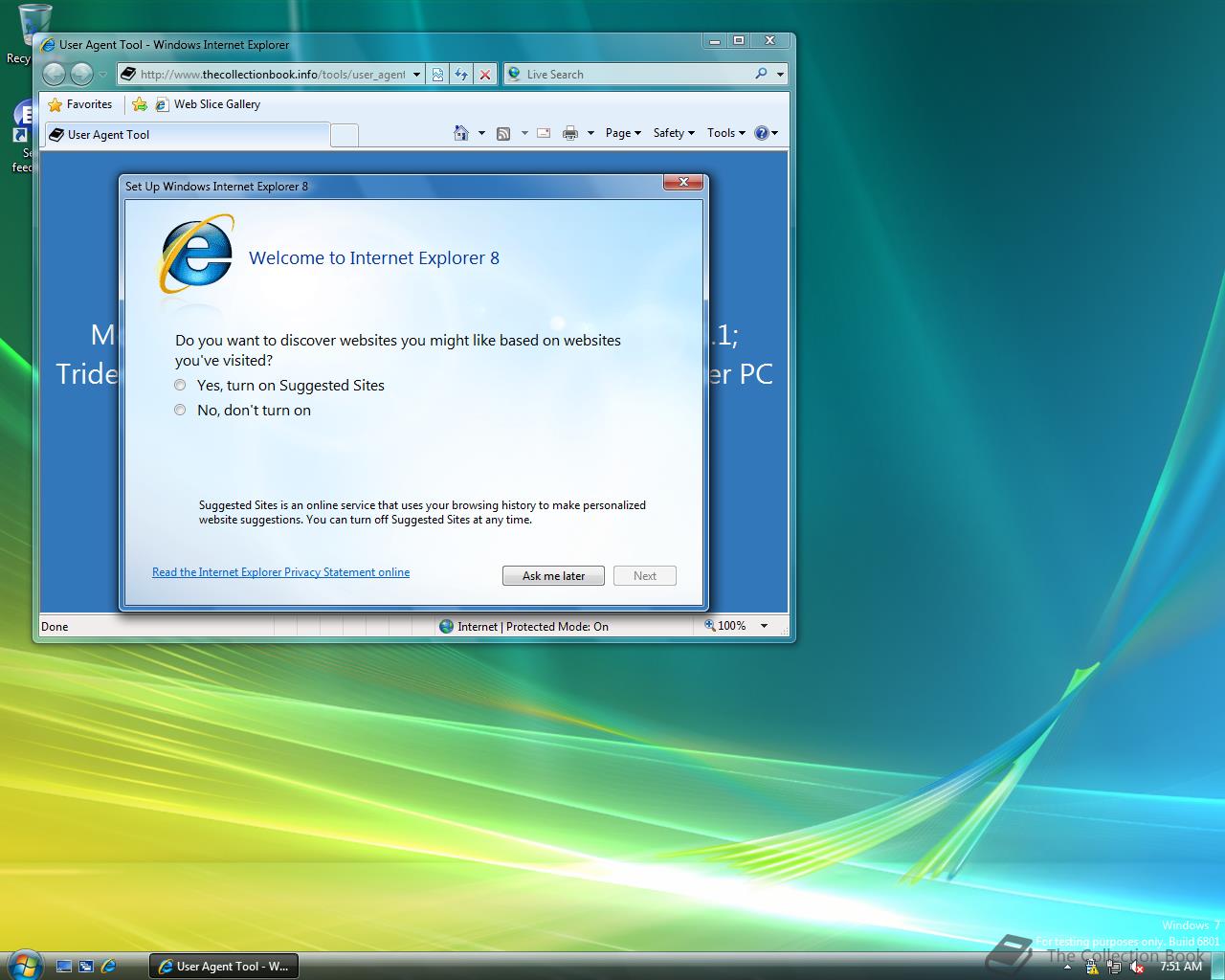Click the Home icon in command bar
Screen dimensions: 1225x980
pos(461,133)
